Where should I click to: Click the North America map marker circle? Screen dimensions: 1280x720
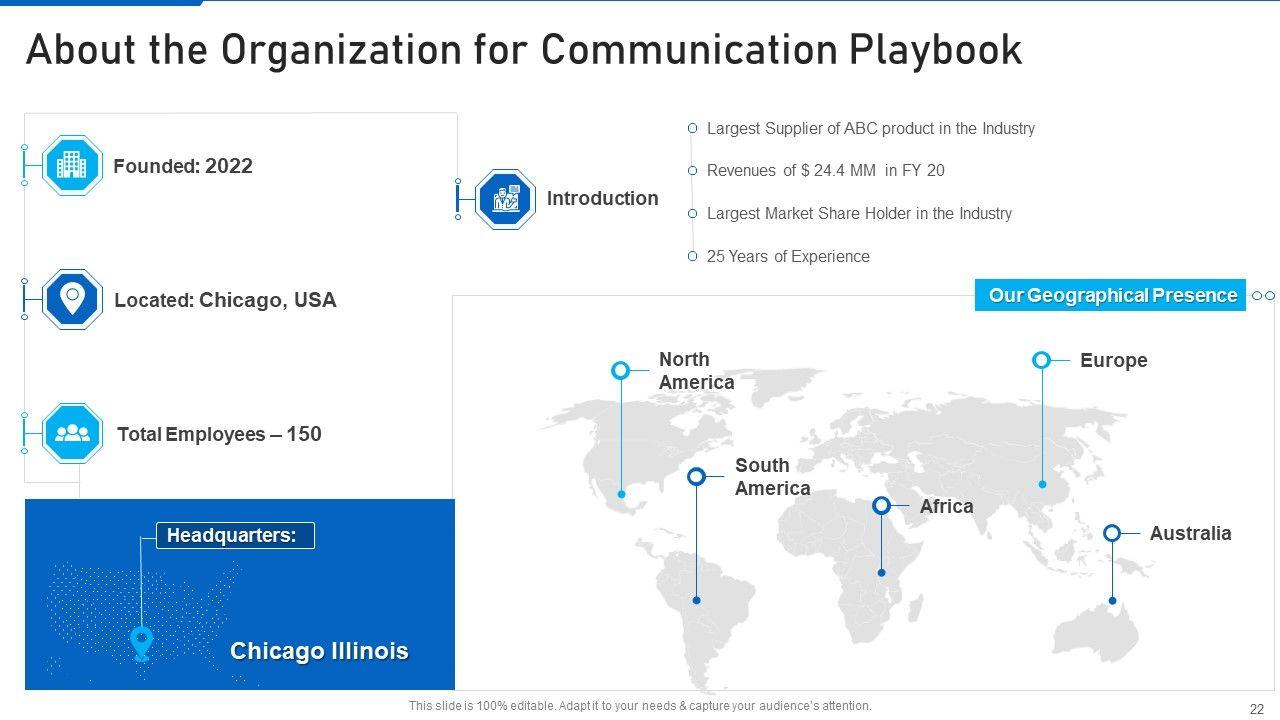point(621,370)
